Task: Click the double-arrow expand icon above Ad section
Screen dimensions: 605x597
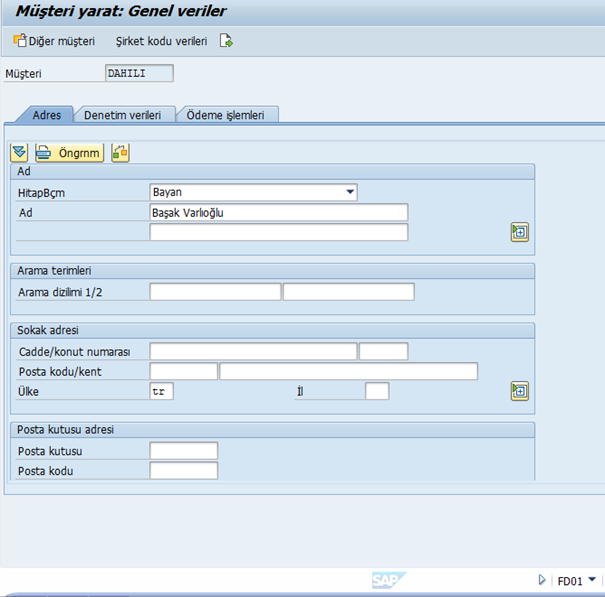Action: [19, 153]
